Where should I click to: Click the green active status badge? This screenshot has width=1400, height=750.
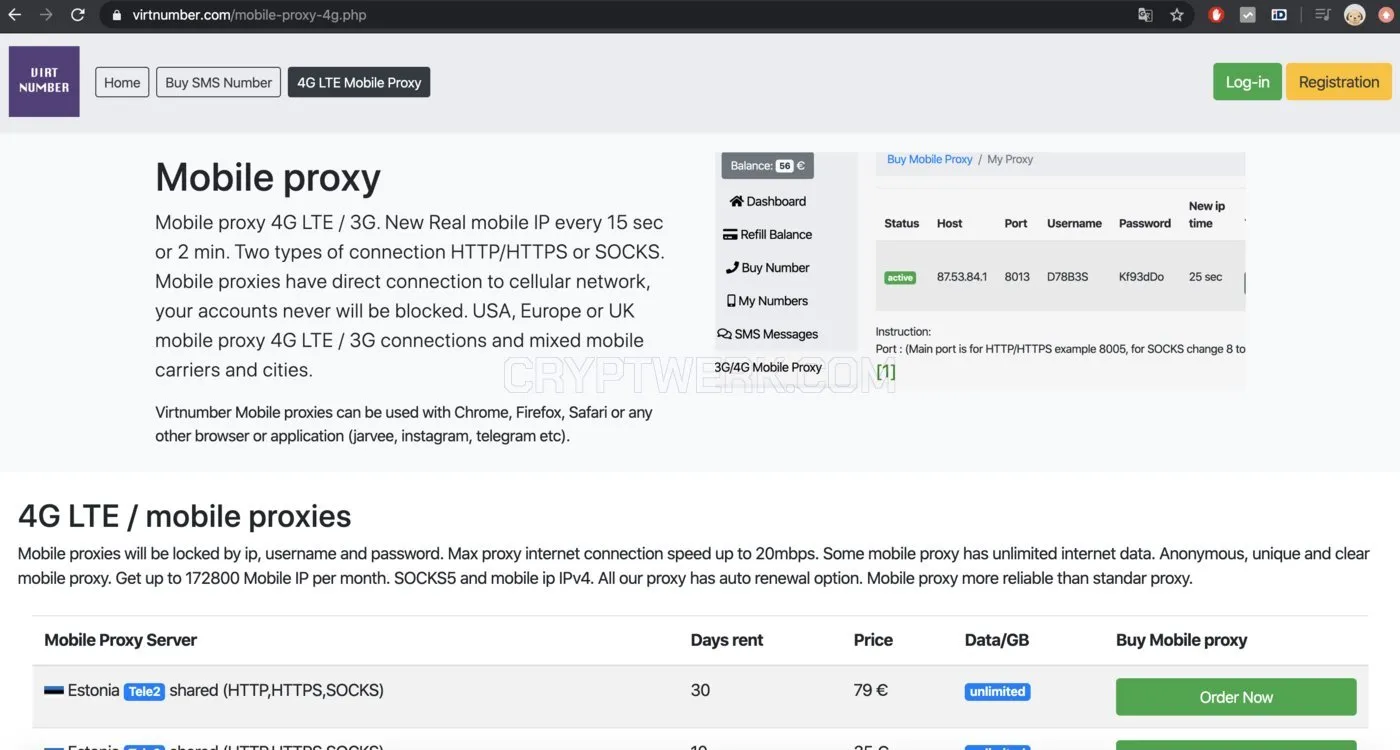(900, 277)
